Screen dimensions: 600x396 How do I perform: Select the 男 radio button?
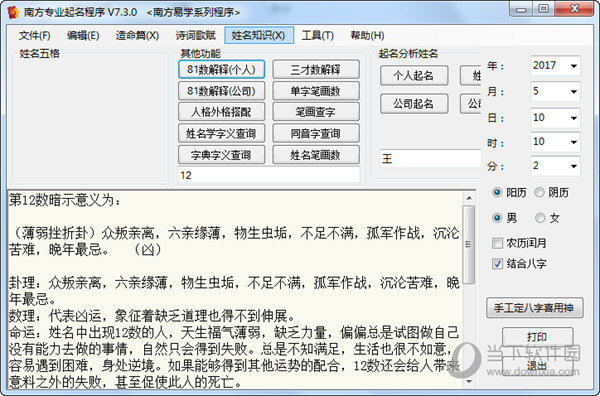(497, 218)
